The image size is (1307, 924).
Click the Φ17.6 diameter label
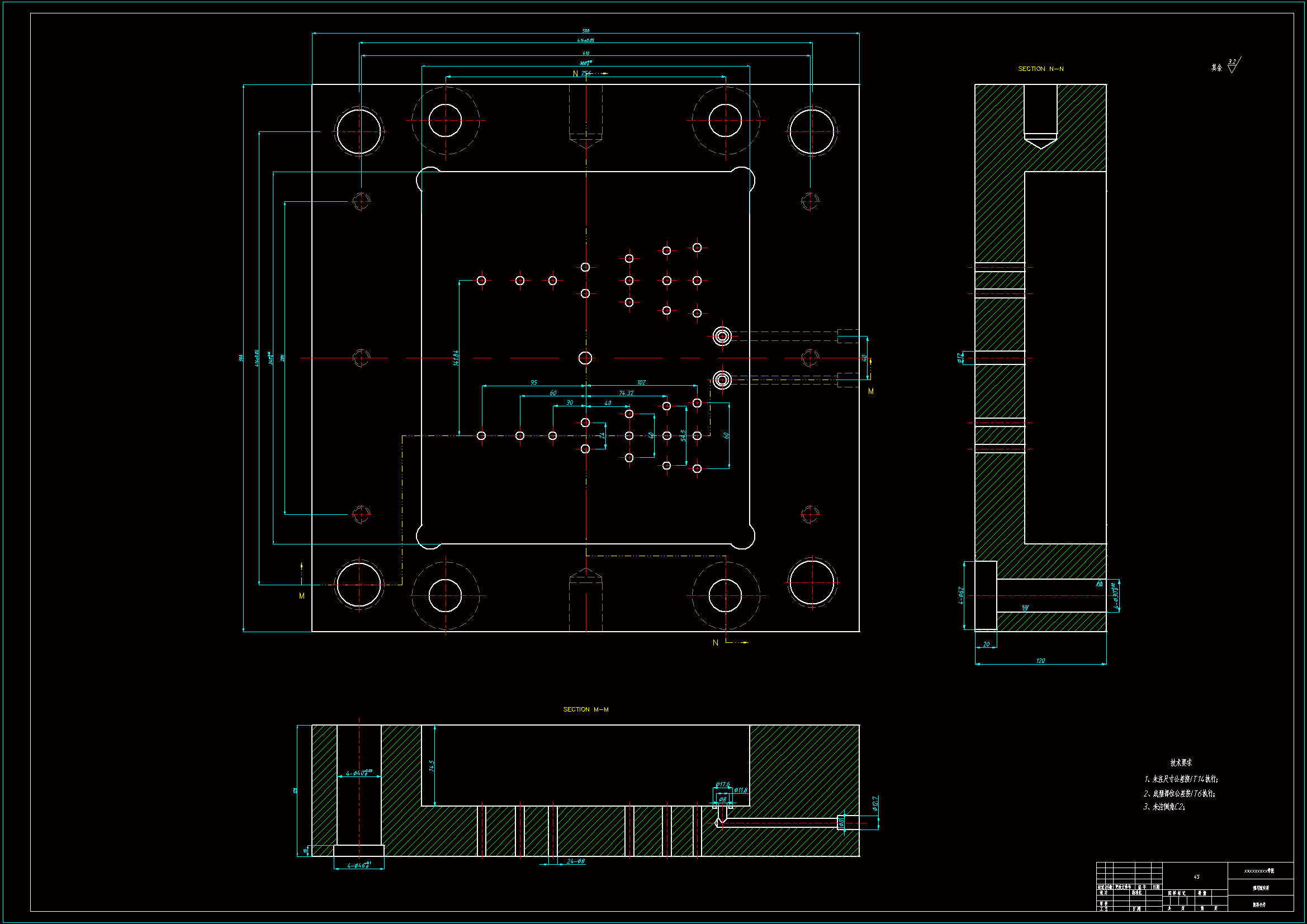coord(722,784)
